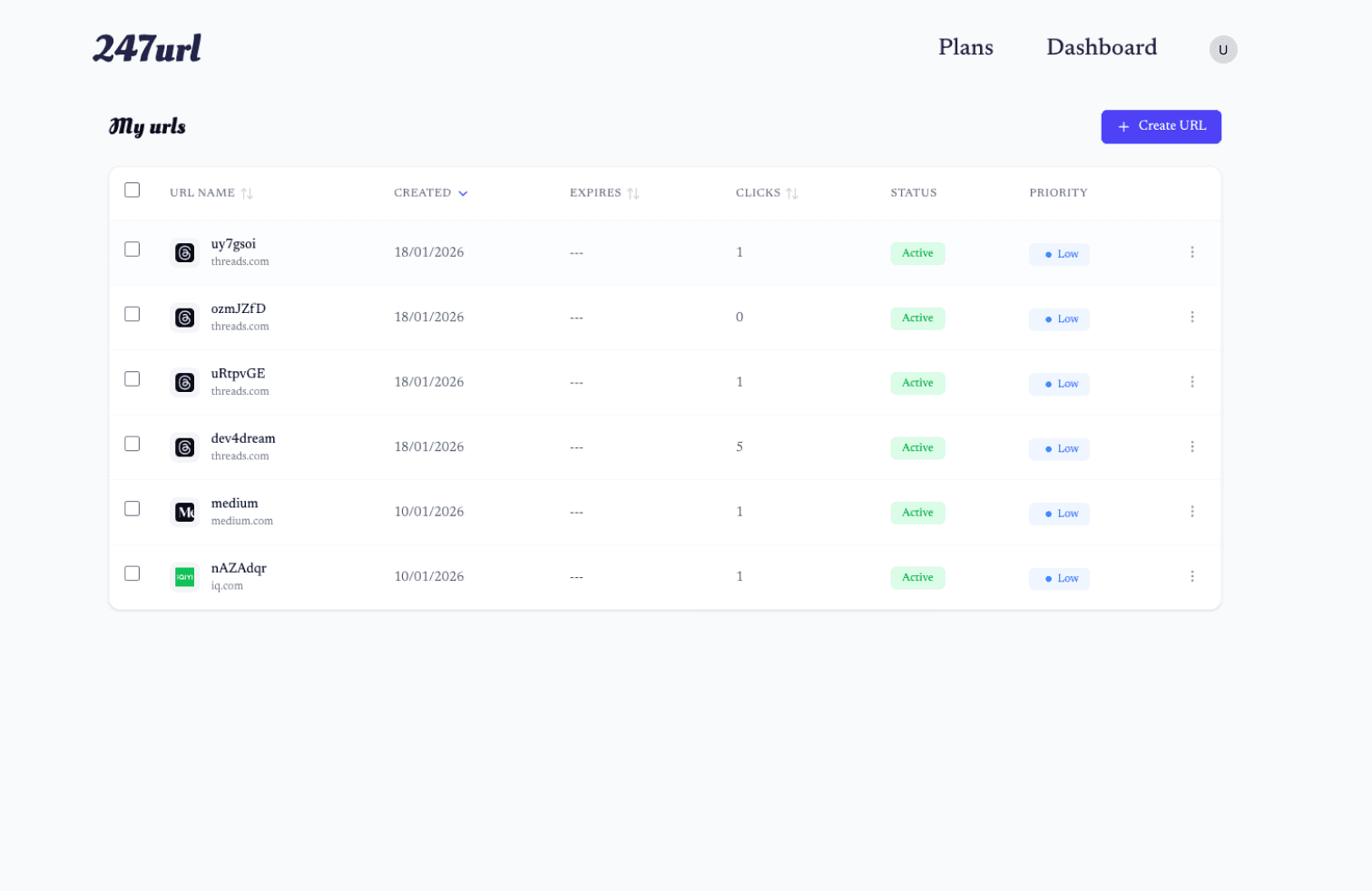The height and width of the screenshot is (891, 1372).
Task: Click the Threads favicon beside uy7gsoi
Action: coord(184,252)
